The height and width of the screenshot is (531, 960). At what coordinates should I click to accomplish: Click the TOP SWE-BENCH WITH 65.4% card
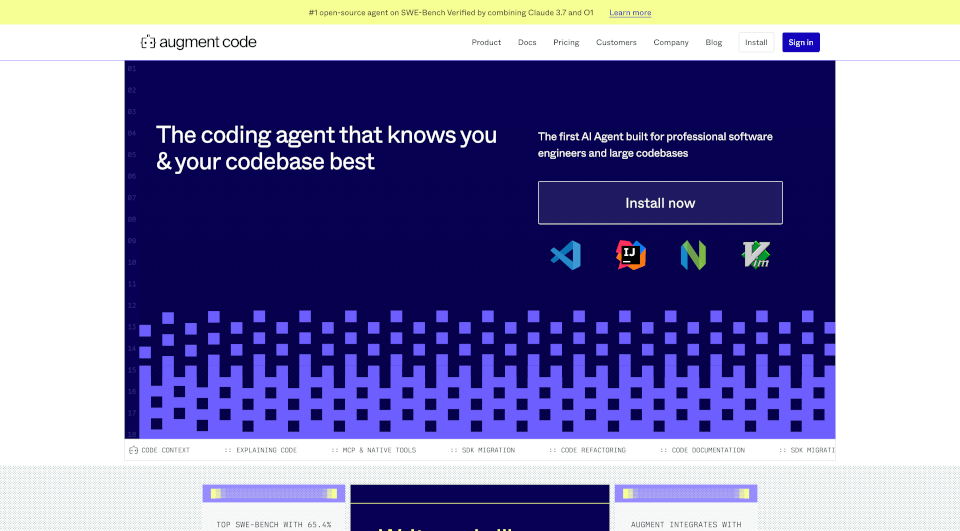click(274, 508)
